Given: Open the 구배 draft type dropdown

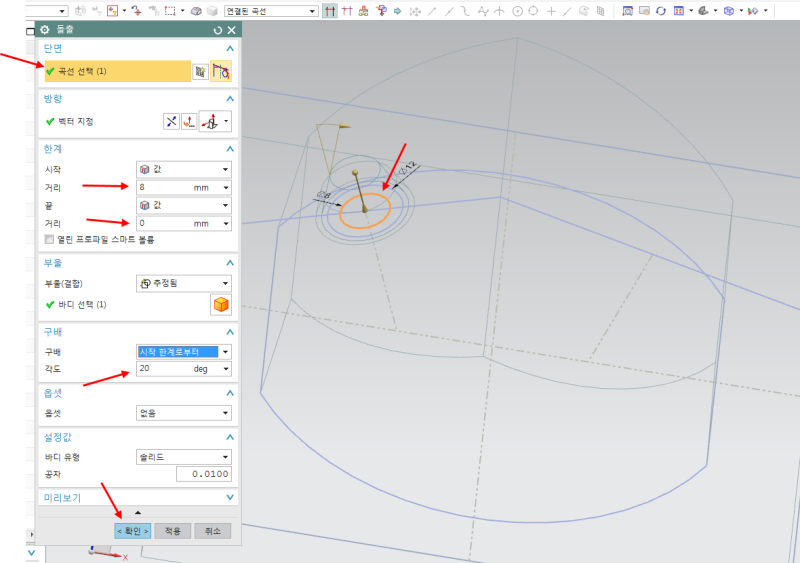Looking at the screenshot, I should (x=183, y=351).
